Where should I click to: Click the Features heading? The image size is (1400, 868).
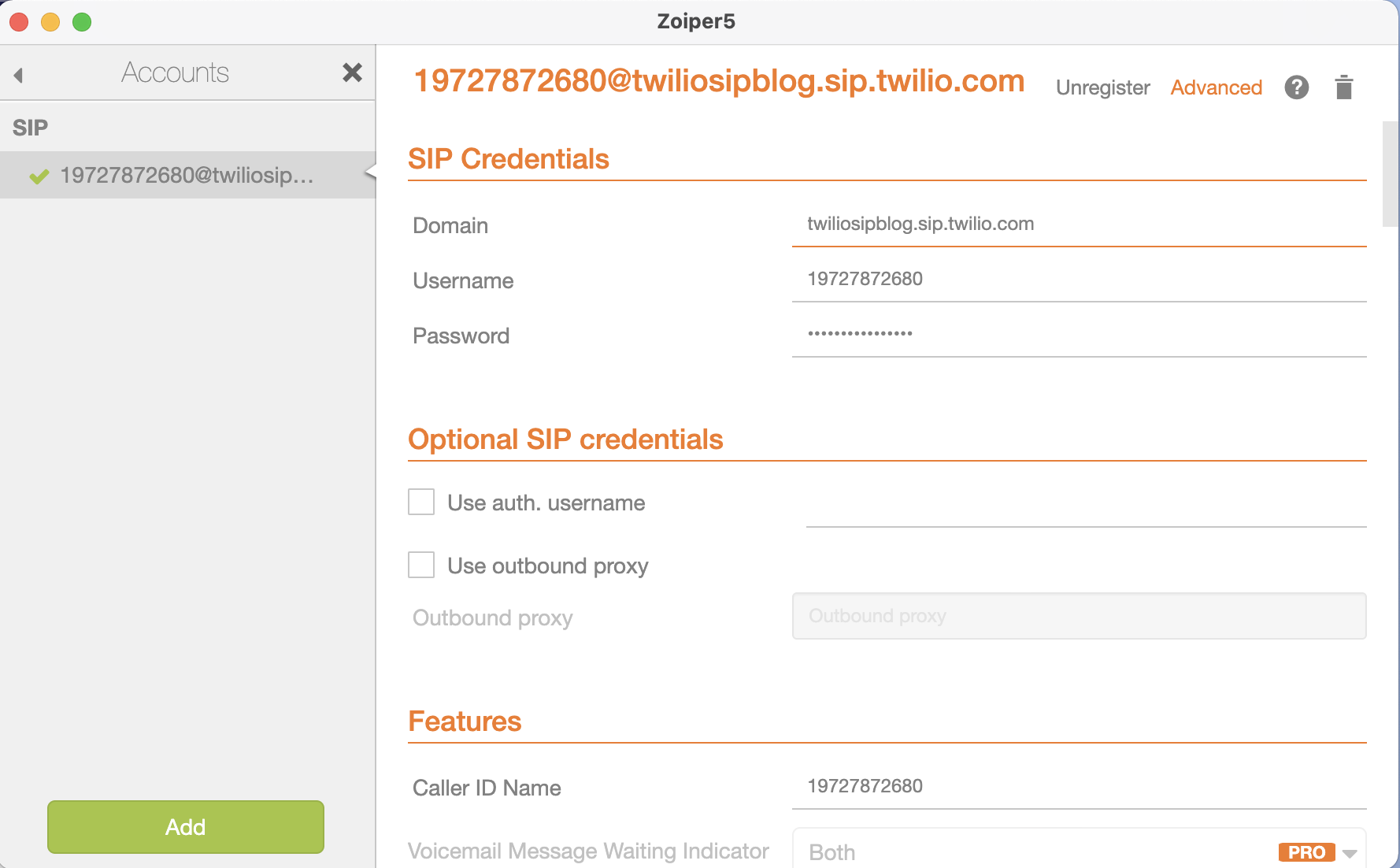465,721
